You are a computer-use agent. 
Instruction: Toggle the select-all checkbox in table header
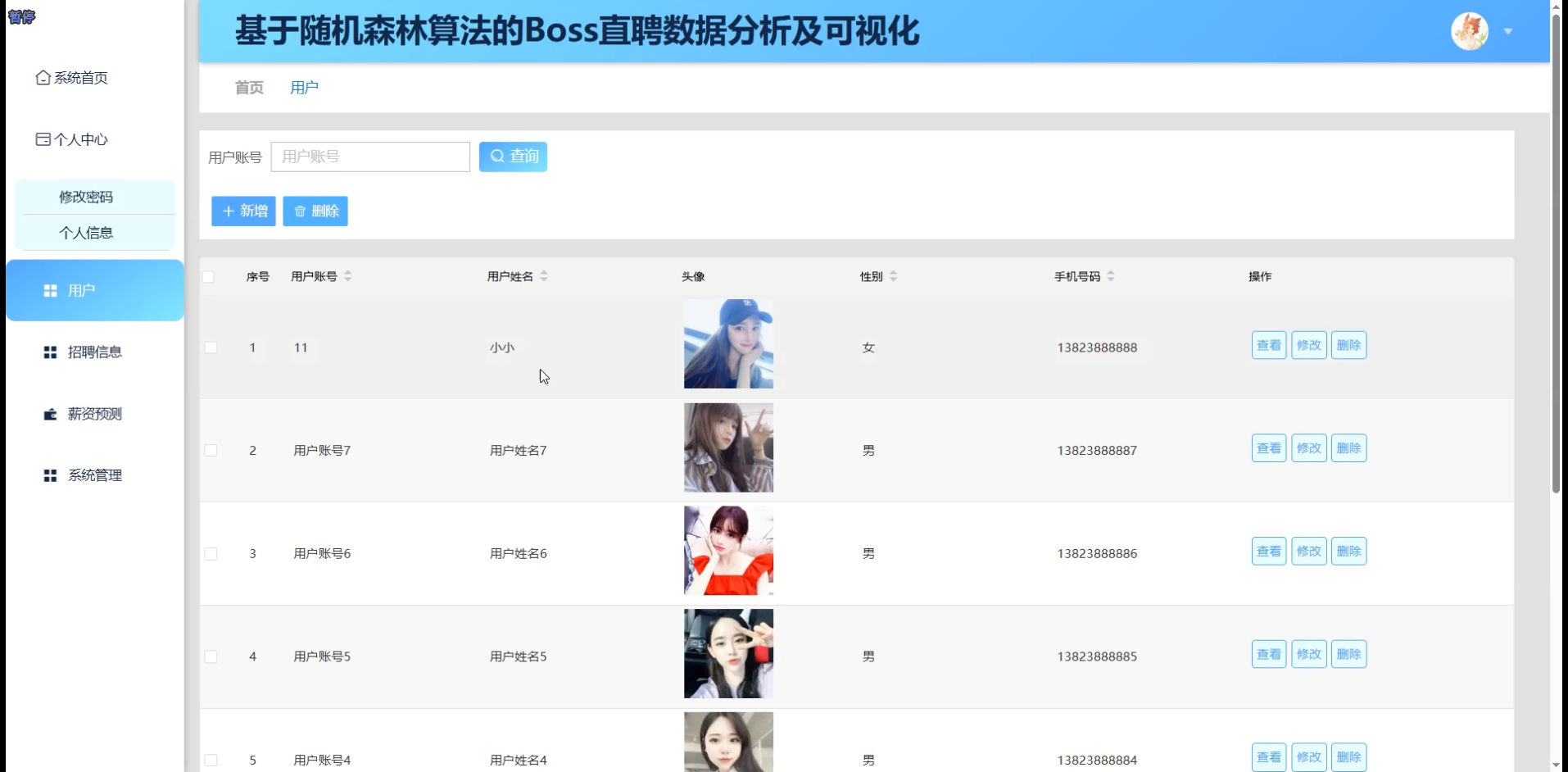[210, 277]
